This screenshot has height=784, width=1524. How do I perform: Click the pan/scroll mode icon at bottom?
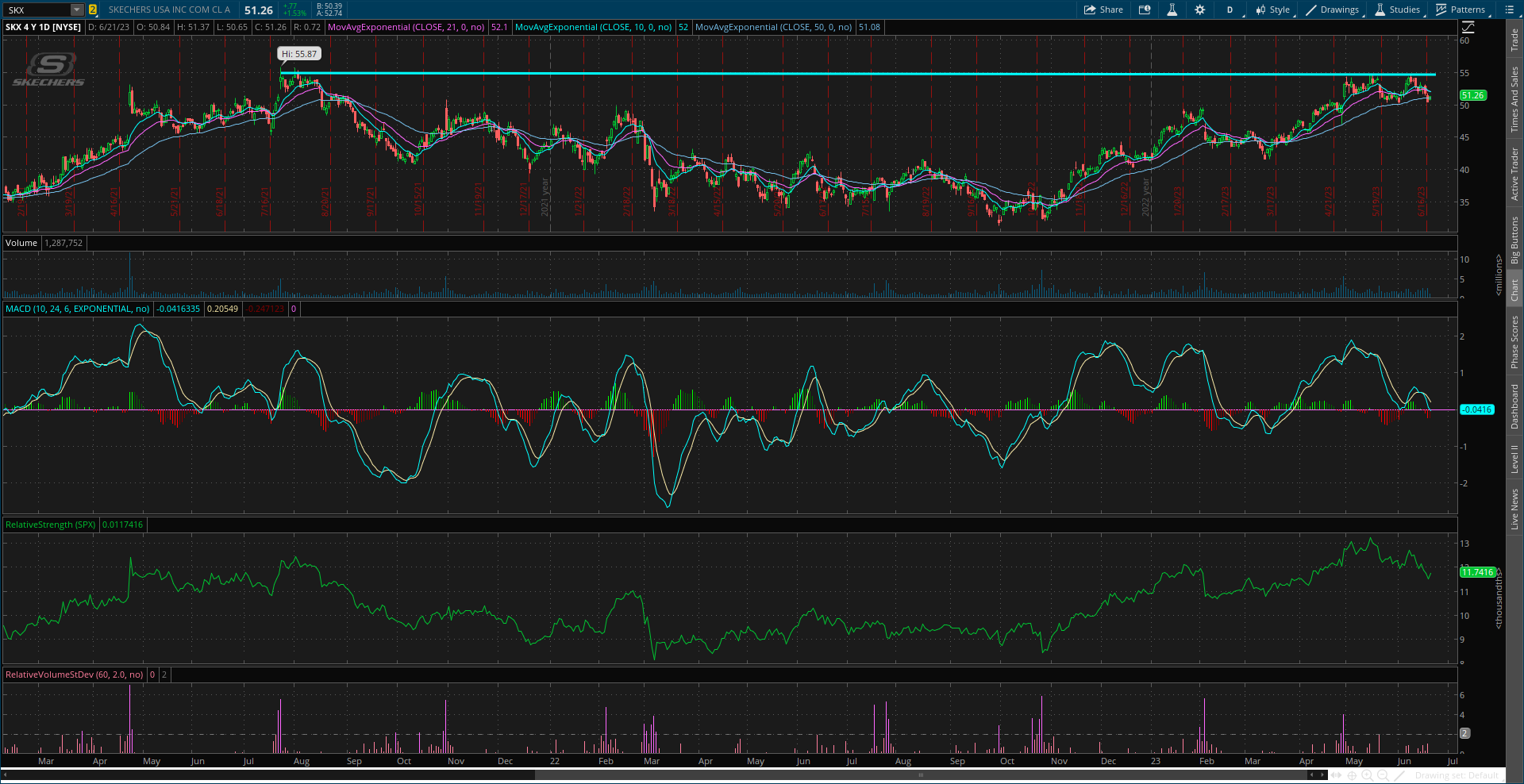[1337, 775]
